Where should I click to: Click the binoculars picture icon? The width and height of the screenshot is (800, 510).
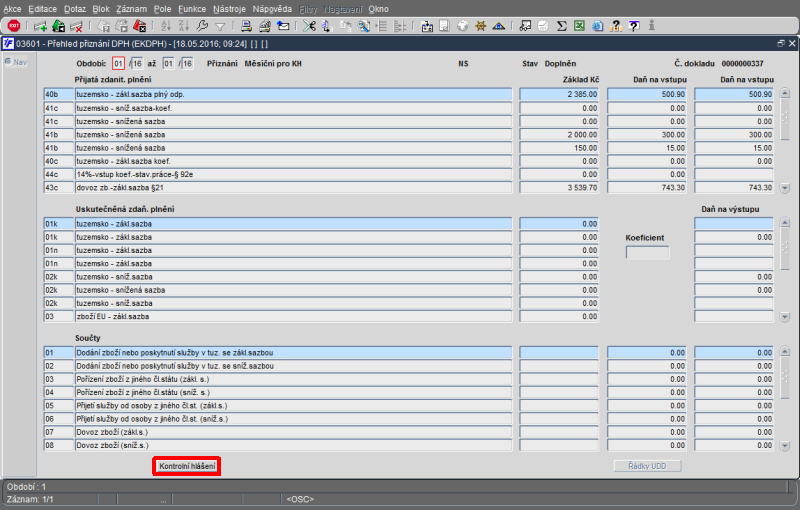click(x=525, y=26)
